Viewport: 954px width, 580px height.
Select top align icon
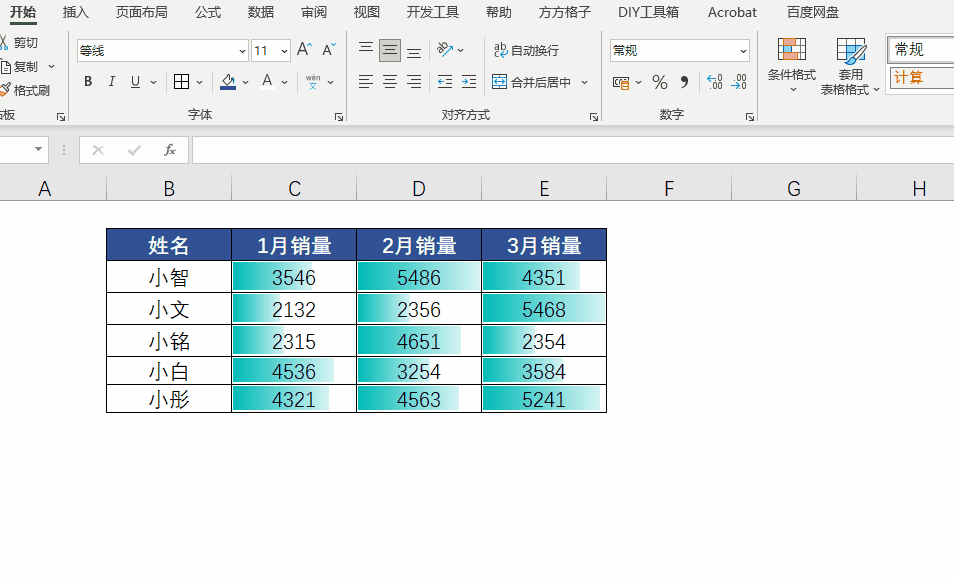(x=366, y=50)
